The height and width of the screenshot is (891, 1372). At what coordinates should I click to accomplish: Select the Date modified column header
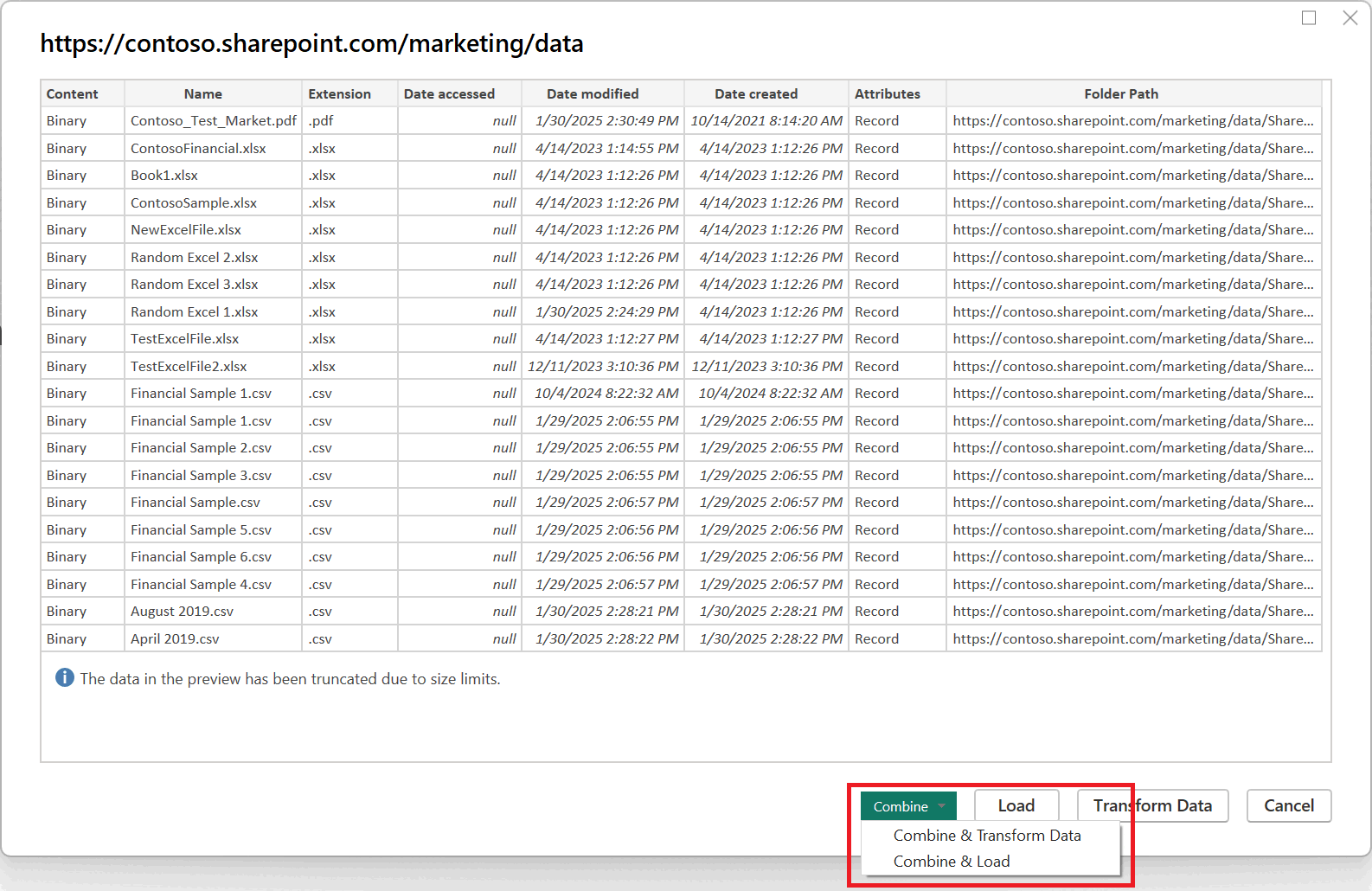593,93
